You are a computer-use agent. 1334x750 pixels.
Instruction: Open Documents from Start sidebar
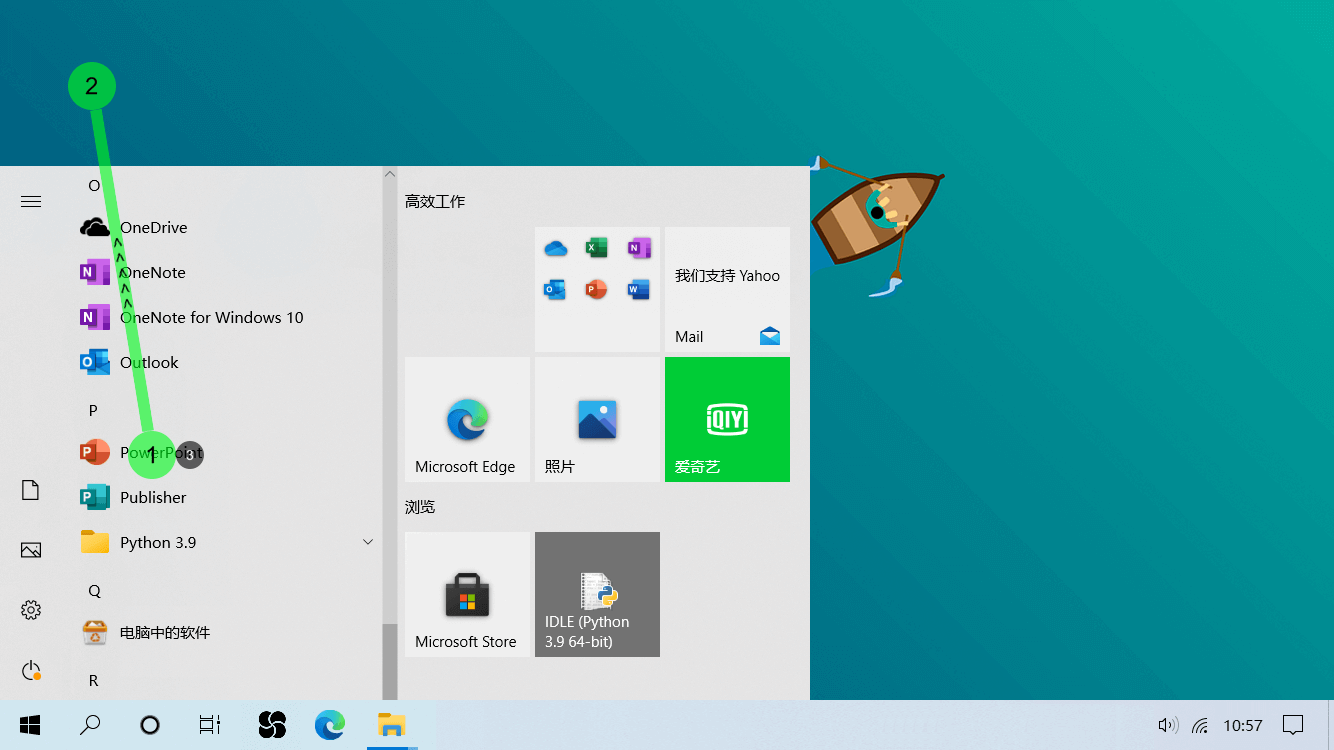tap(31, 490)
